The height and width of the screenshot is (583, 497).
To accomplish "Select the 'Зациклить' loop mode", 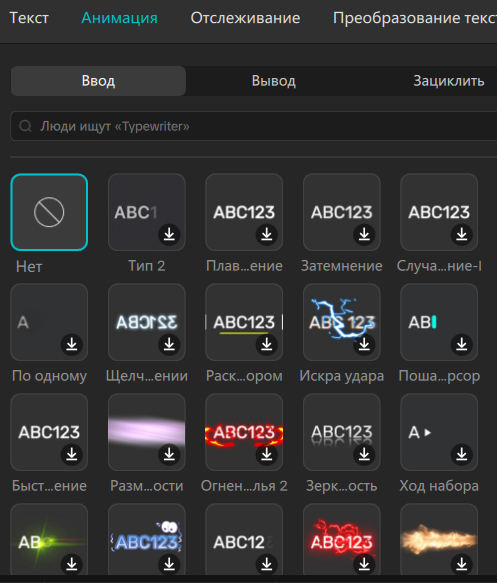I will [449, 81].
